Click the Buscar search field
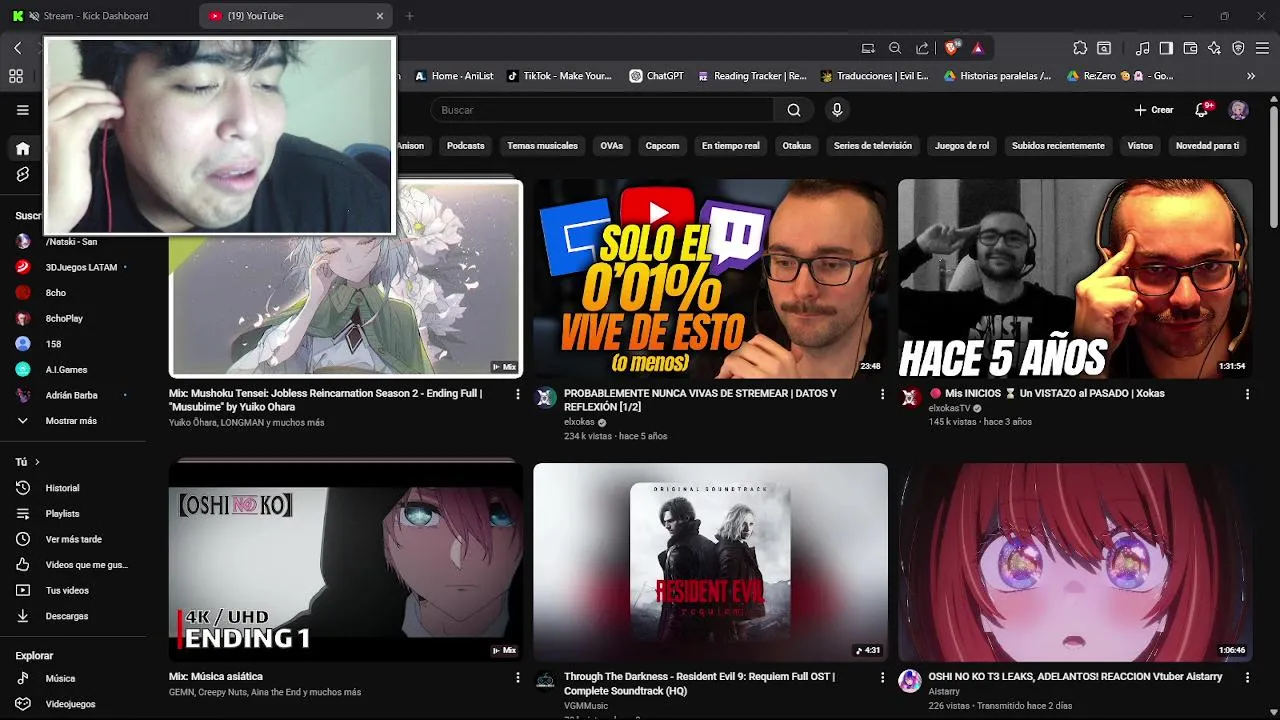The image size is (1280, 720). pyautogui.click(x=603, y=110)
